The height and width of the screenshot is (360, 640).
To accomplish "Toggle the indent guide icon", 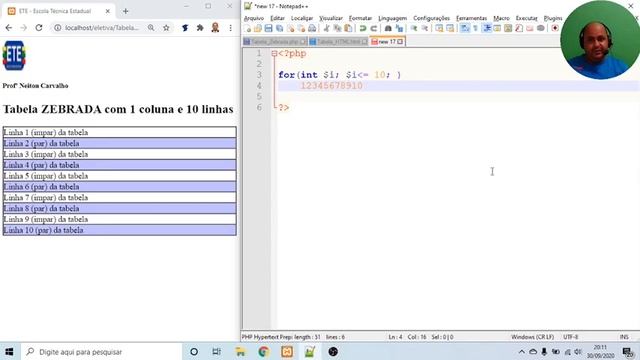I will pos(486,28).
